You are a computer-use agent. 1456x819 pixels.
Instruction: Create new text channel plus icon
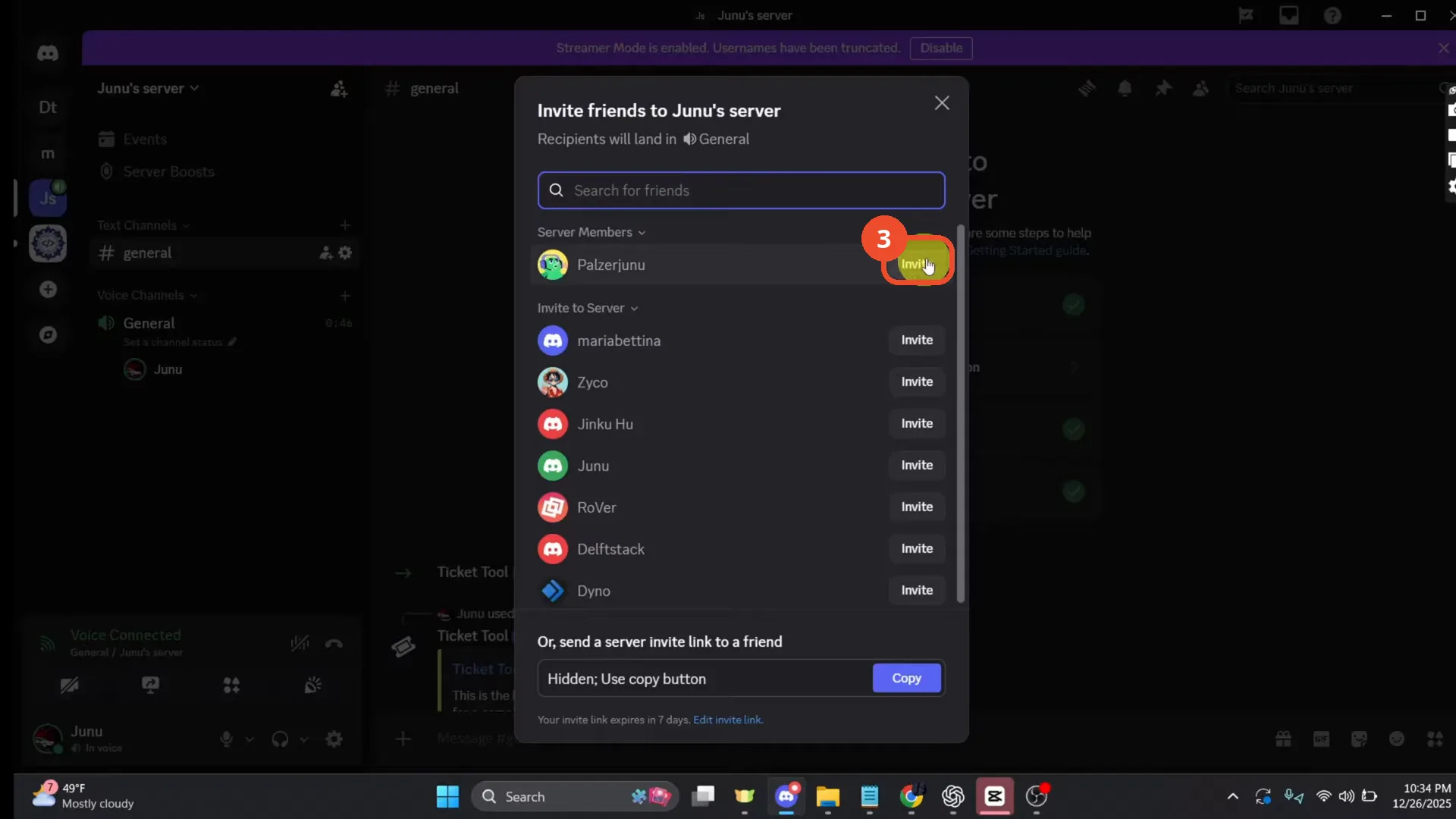click(x=345, y=225)
